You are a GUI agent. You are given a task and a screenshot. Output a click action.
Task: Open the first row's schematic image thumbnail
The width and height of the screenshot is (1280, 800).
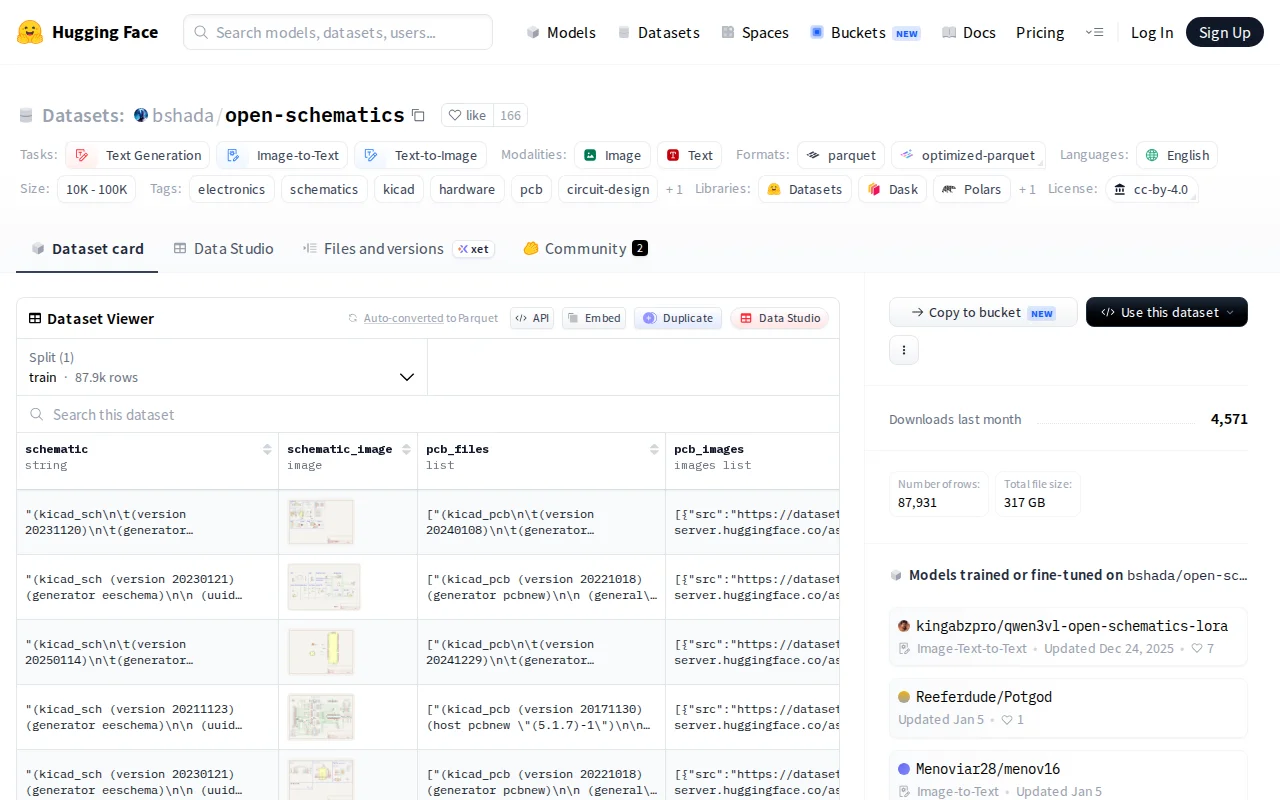click(x=321, y=522)
